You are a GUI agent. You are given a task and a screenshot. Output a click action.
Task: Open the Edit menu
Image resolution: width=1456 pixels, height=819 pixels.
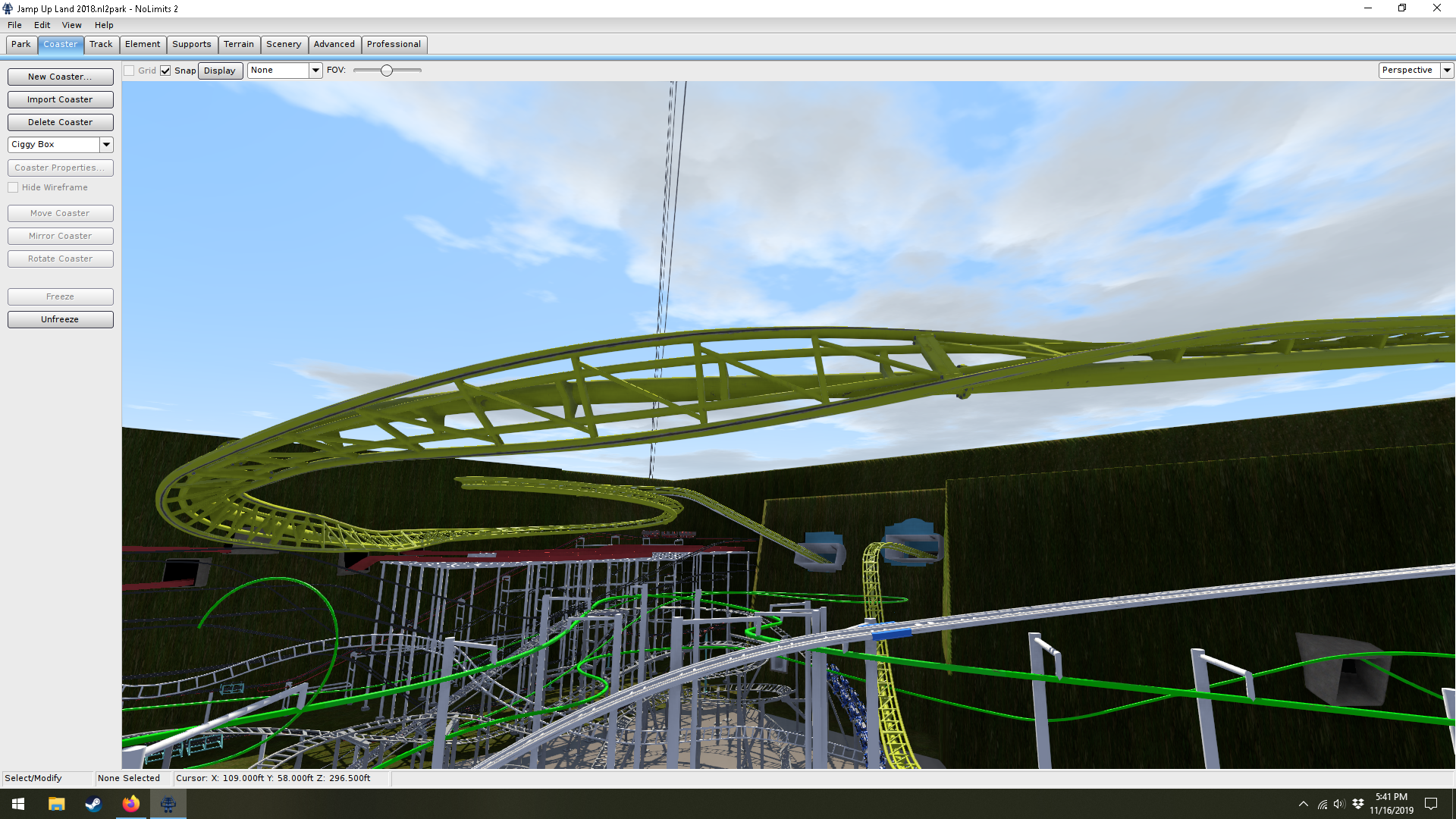pyautogui.click(x=42, y=25)
